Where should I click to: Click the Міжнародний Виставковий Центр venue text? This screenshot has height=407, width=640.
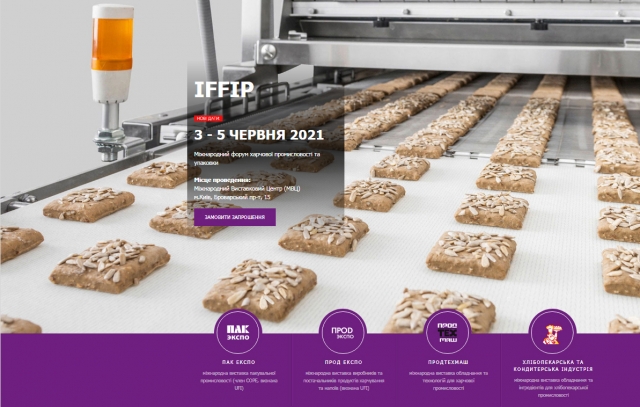pos(247,189)
